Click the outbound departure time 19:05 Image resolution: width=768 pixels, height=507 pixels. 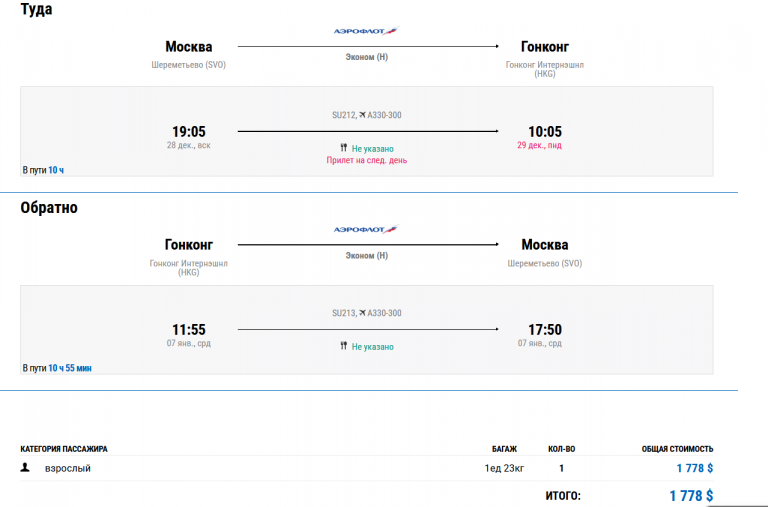(x=189, y=131)
